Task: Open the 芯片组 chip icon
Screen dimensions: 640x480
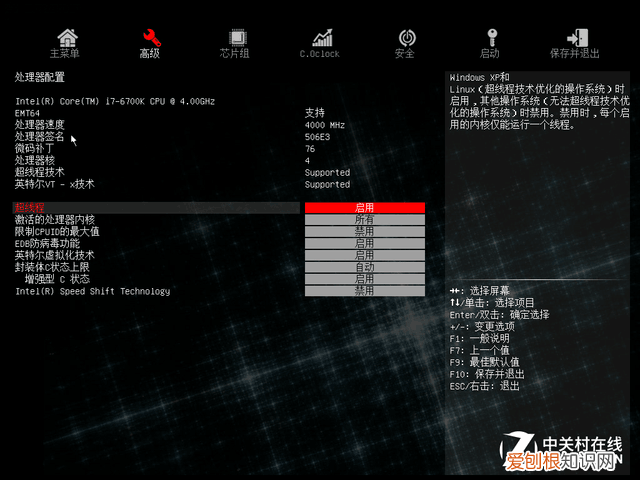Action: [x=235, y=37]
